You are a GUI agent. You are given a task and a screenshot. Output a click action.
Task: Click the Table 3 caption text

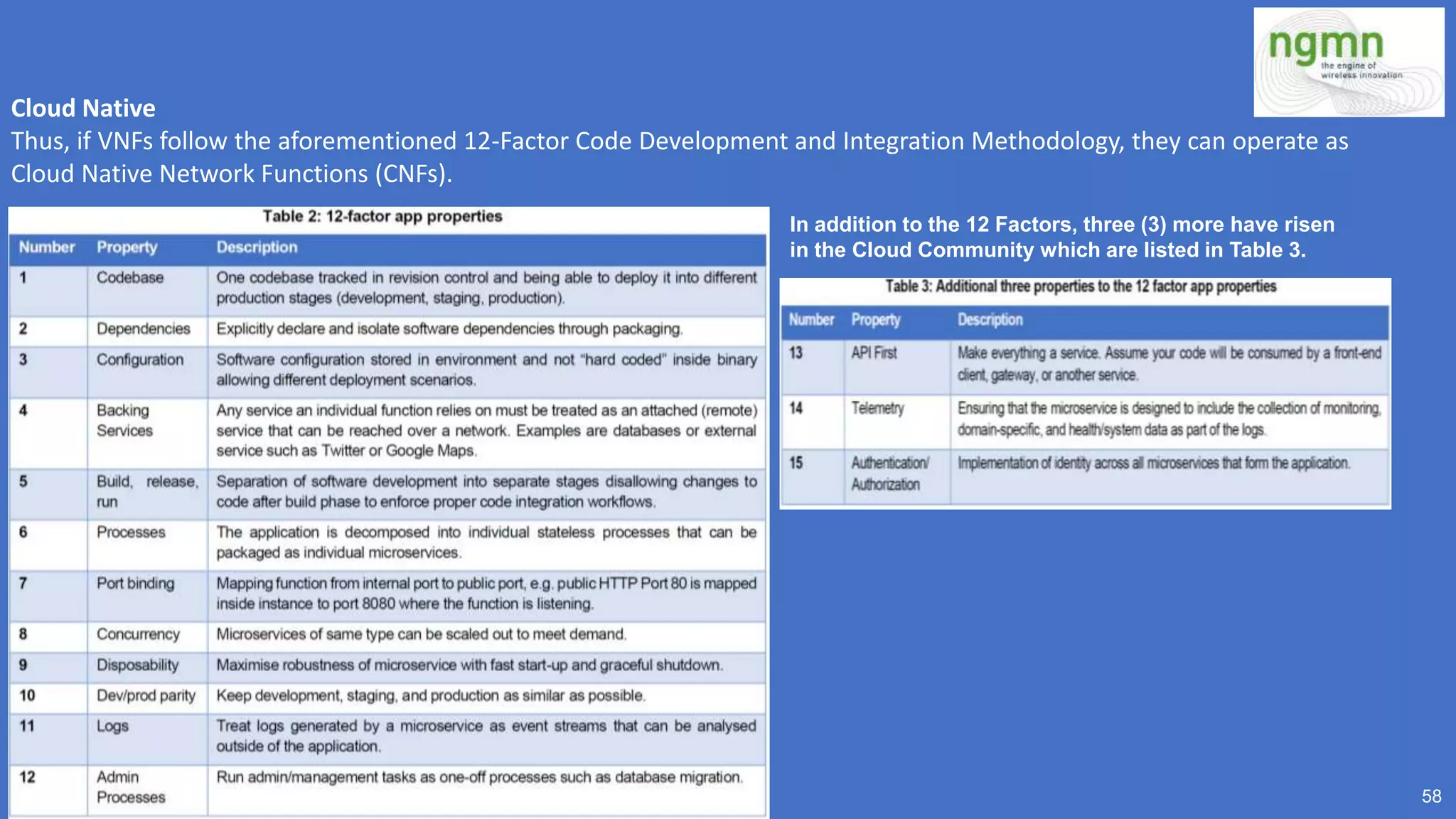(1081, 286)
